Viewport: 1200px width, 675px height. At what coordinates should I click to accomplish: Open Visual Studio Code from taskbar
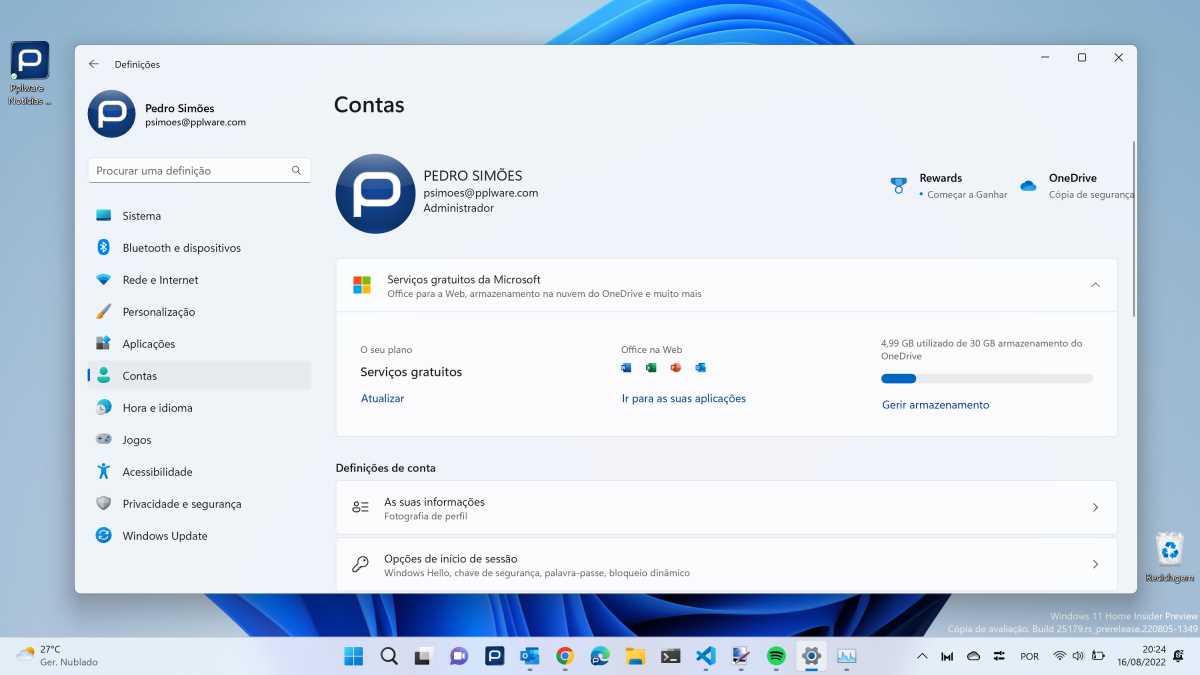(x=705, y=656)
